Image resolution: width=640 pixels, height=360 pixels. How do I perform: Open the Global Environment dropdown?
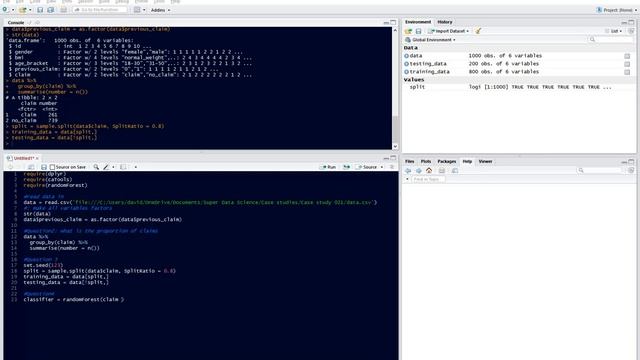click(430, 40)
